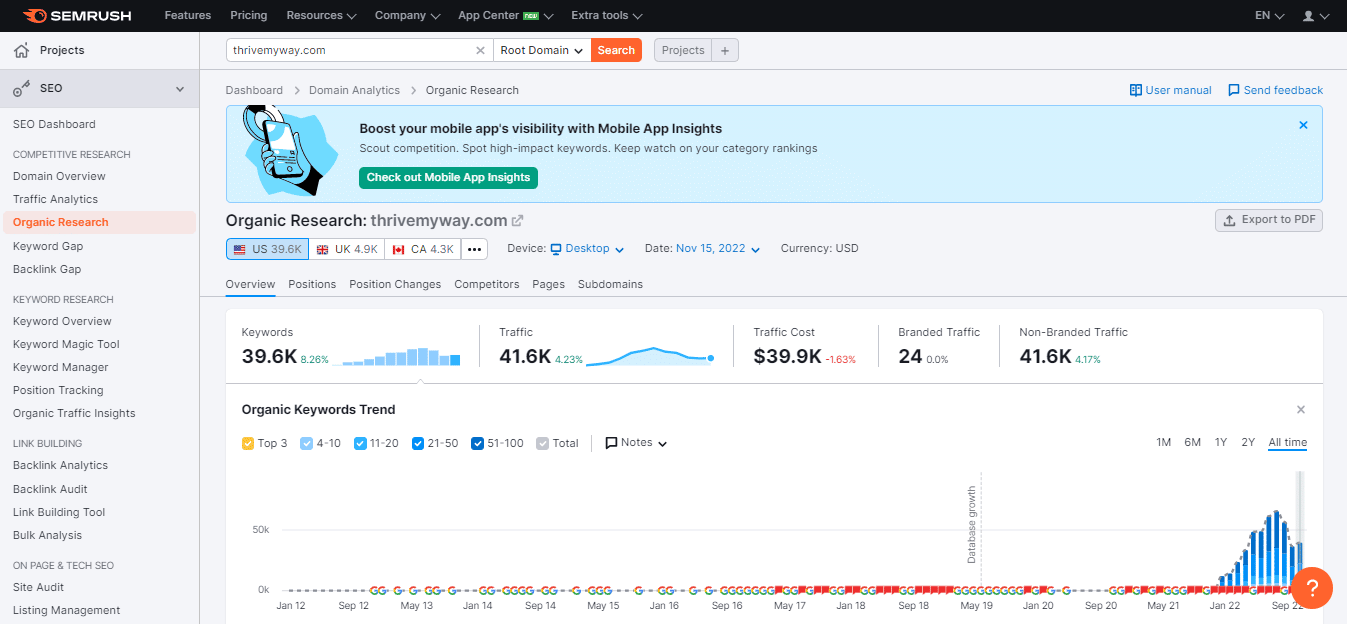Toggle the Total checkbox
The width and height of the screenshot is (1347, 624).
click(542, 443)
